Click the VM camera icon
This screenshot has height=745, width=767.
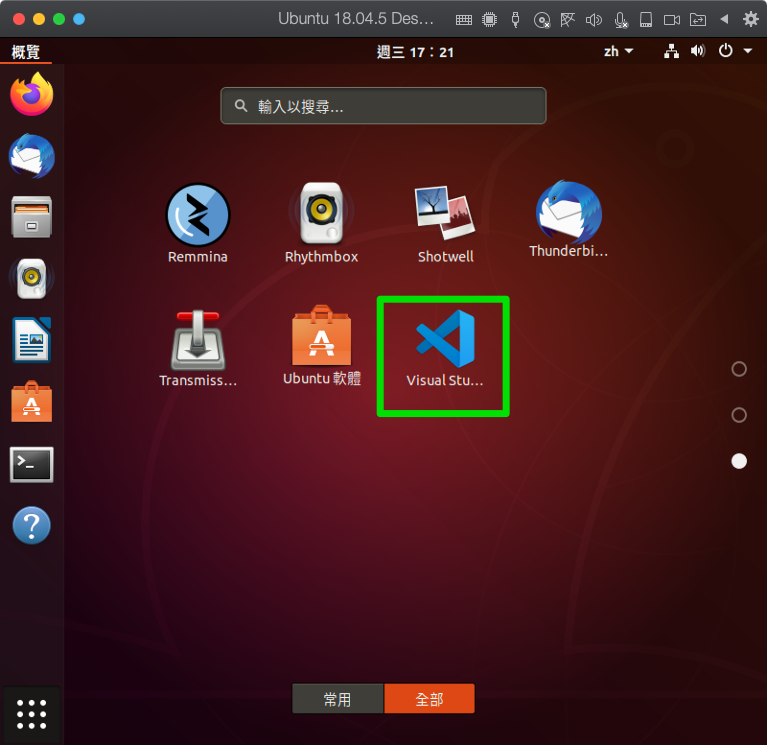pyautogui.click(x=672, y=20)
